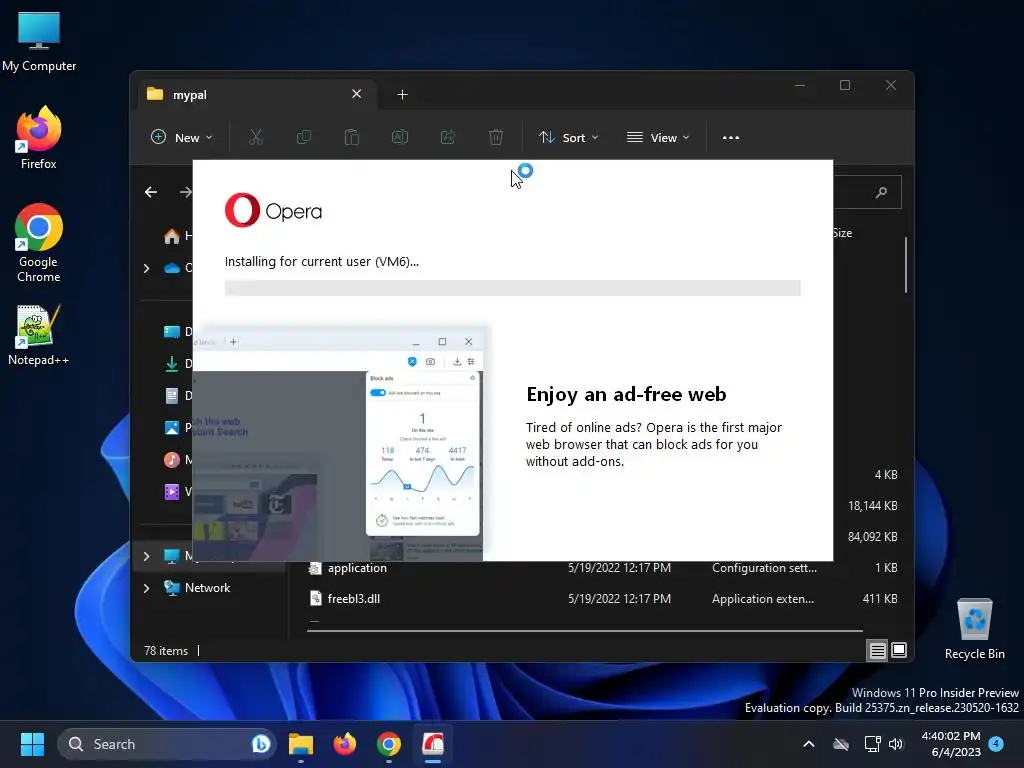
Task: Open the Recycle Bin desktop icon
Action: click(x=974, y=629)
